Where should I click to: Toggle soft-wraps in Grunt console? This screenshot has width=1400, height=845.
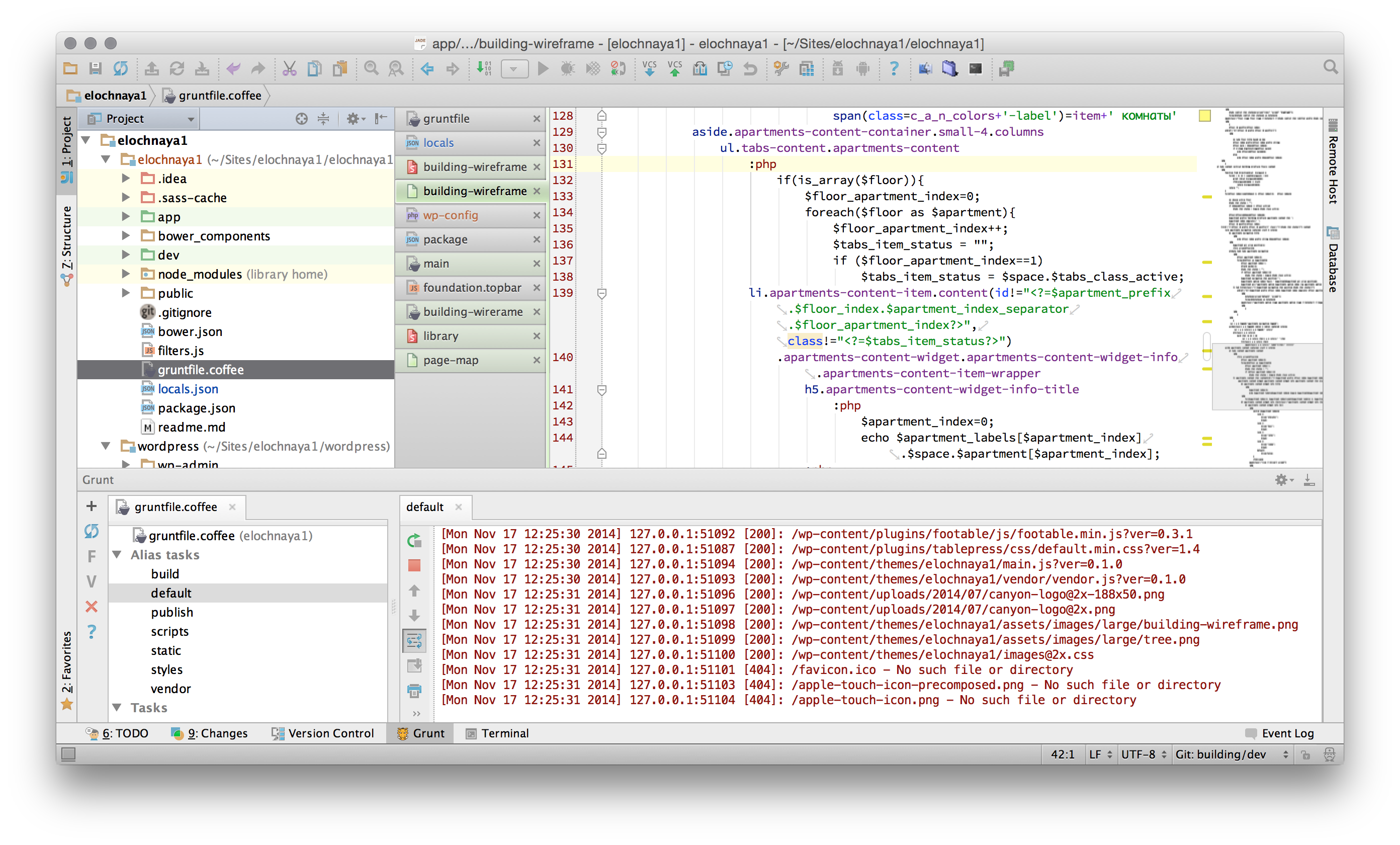pyautogui.click(x=414, y=641)
